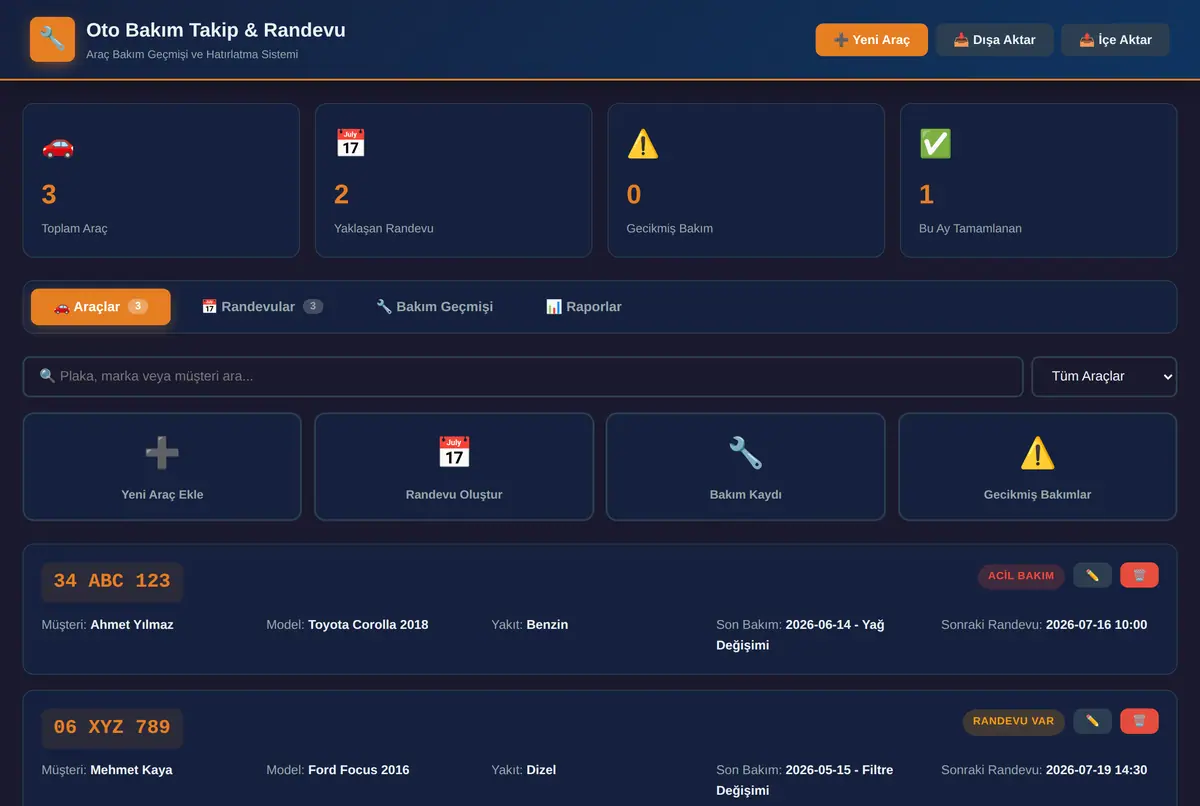Click the ACİL BAKIM status badge
The width and height of the screenshot is (1200, 806).
click(1021, 576)
